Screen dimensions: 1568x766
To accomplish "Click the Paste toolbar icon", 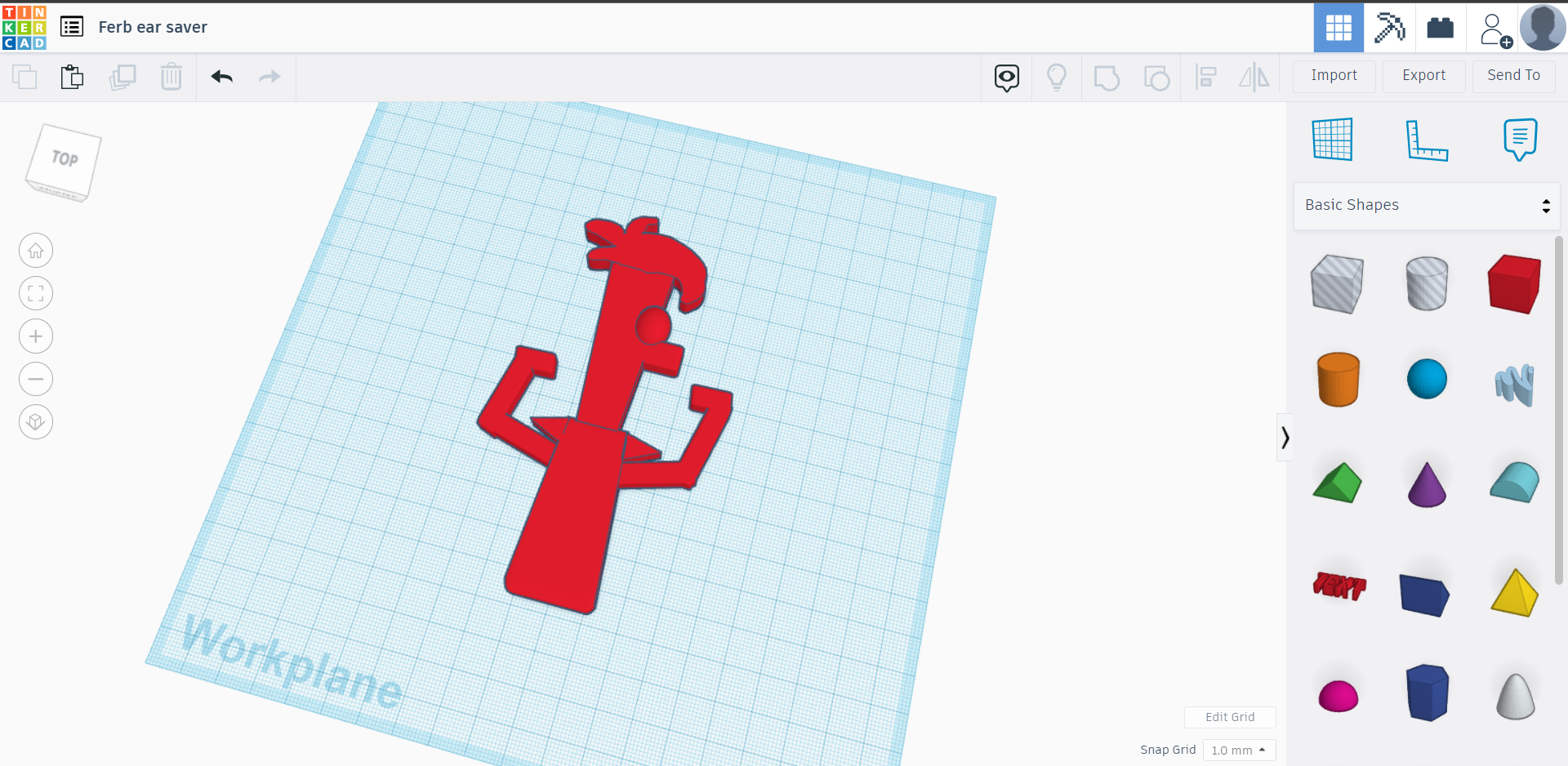I will pyautogui.click(x=73, y=77).
